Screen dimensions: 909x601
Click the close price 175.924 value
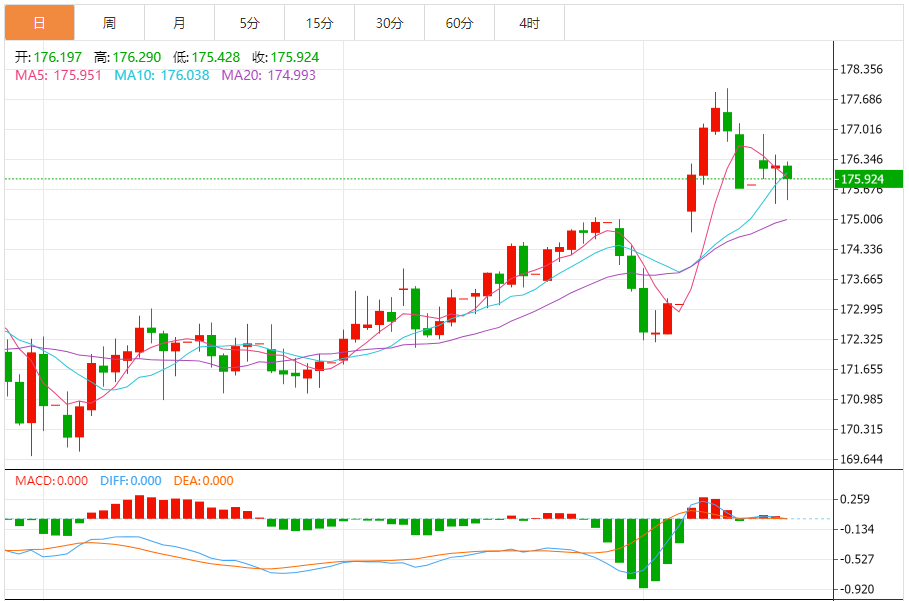294,57
